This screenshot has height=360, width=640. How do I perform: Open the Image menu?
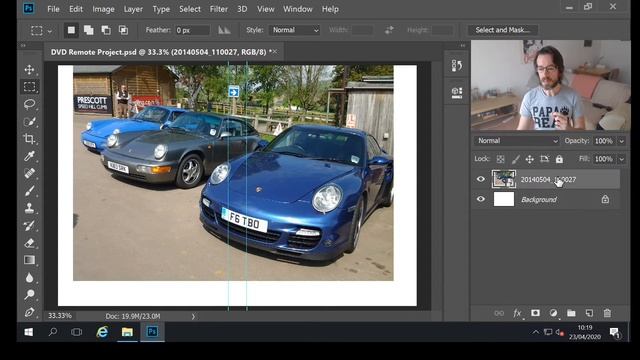[103, 9]
